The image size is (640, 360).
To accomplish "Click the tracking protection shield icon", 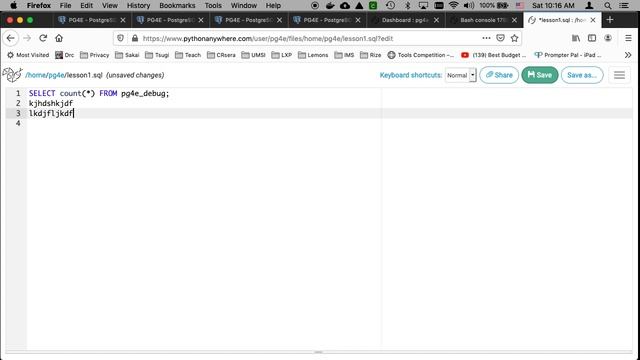I will pyautogui.click(x=120, y=38).
